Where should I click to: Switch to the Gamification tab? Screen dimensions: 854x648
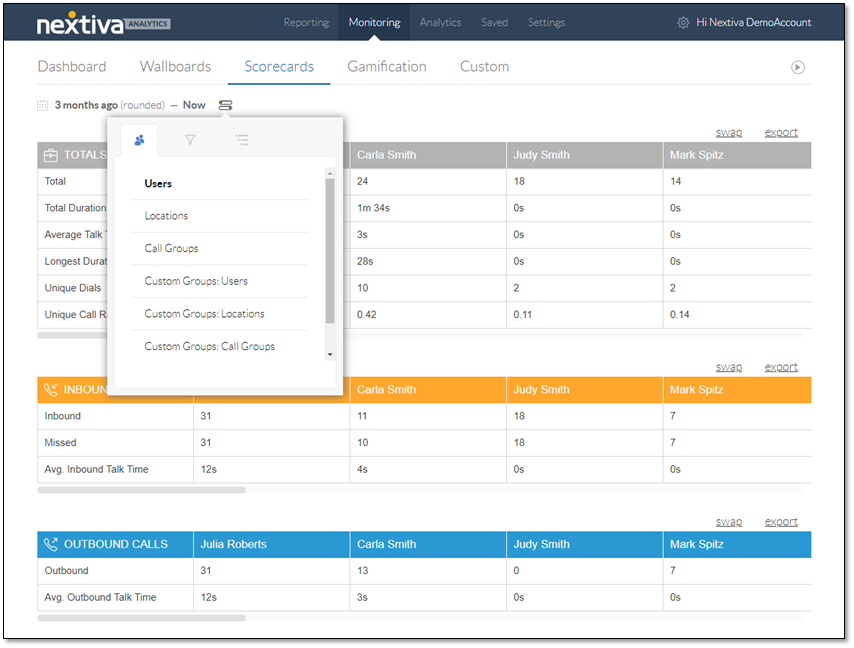[x=387, y=66]
